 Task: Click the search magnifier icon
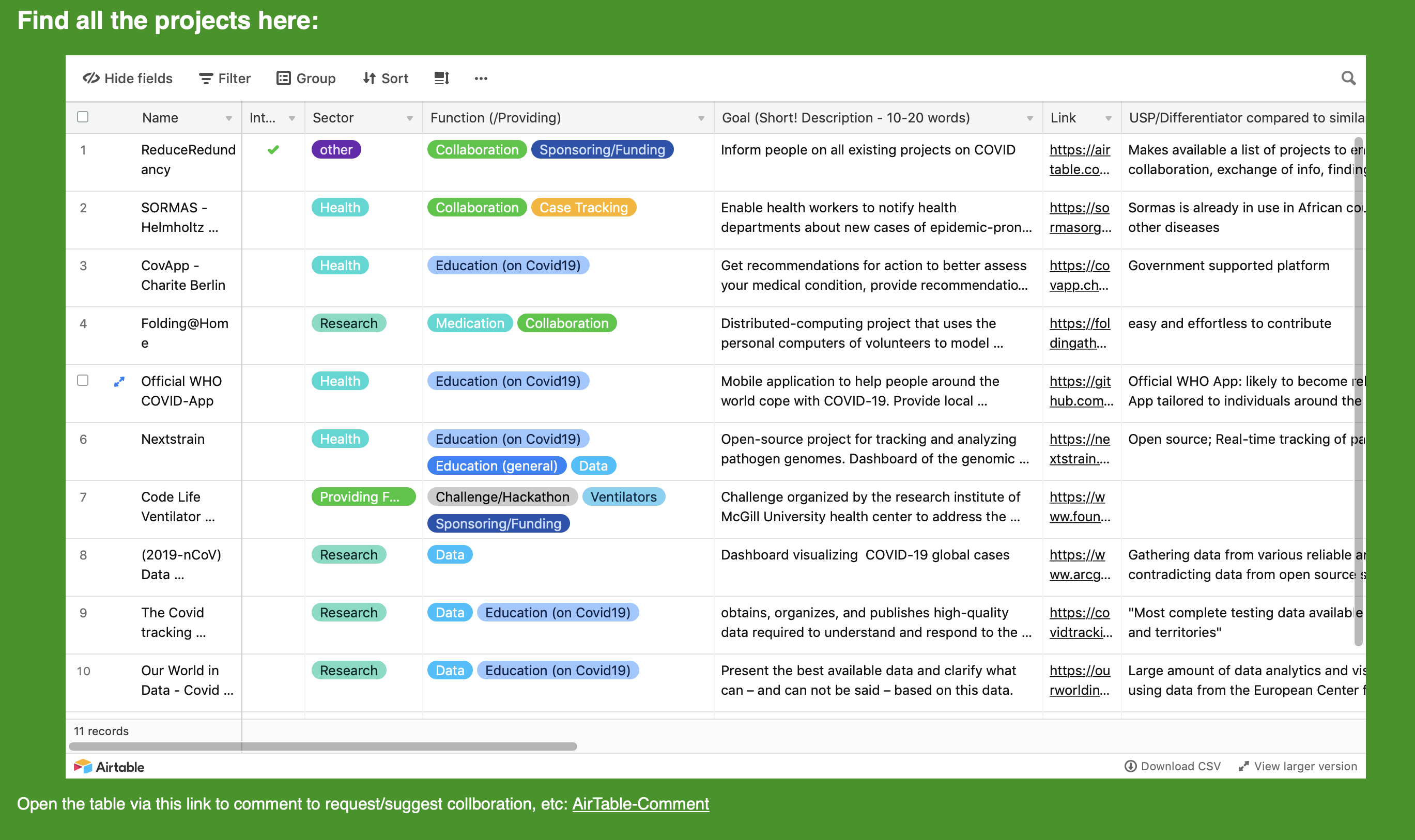click(1348, 78)
